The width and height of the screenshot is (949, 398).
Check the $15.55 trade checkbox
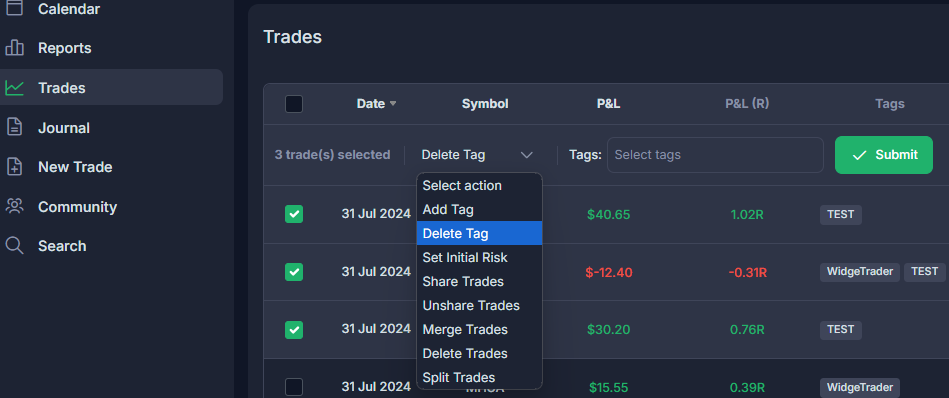pos(294,387)
